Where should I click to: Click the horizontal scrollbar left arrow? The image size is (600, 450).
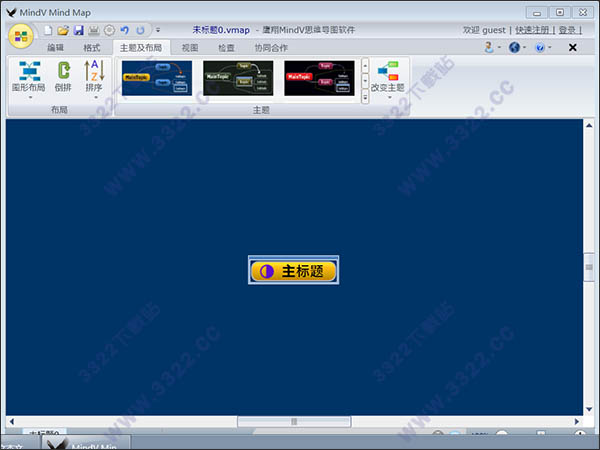point(11,422)
